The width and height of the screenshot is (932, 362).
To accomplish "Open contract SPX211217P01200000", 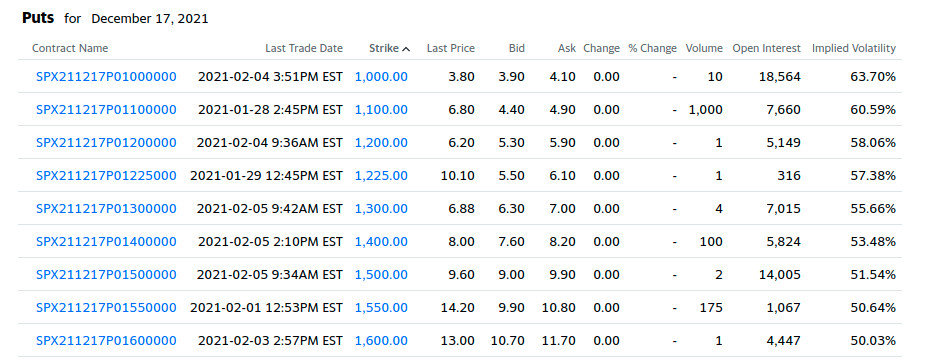I will click(106, 143).
